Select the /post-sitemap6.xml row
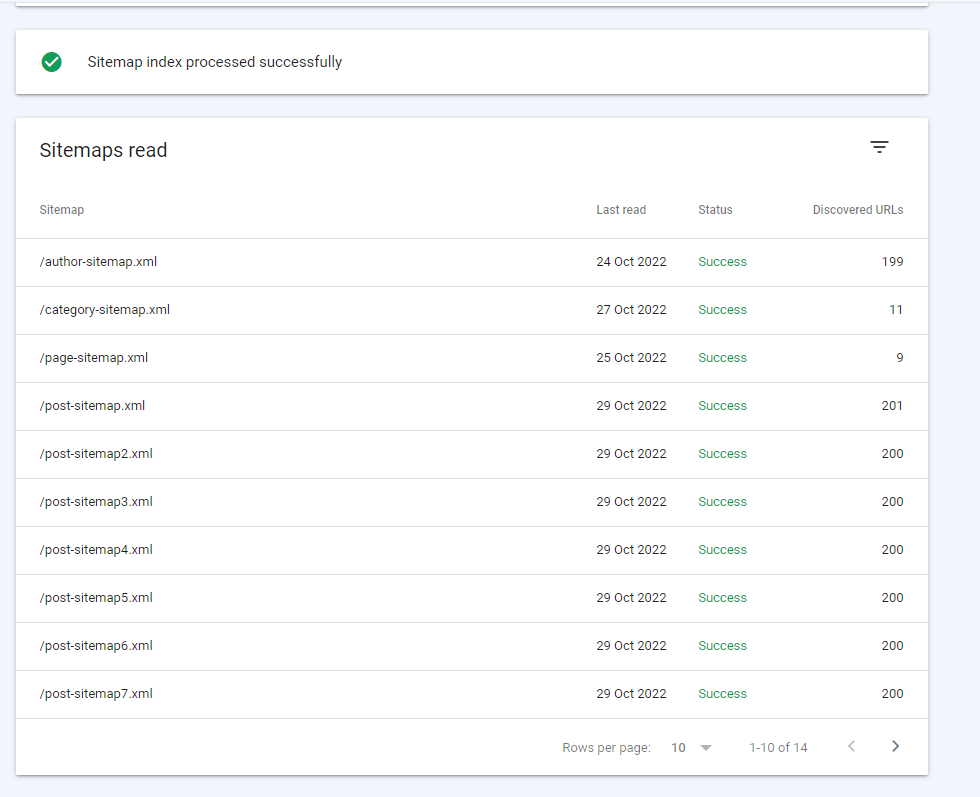 96,646
